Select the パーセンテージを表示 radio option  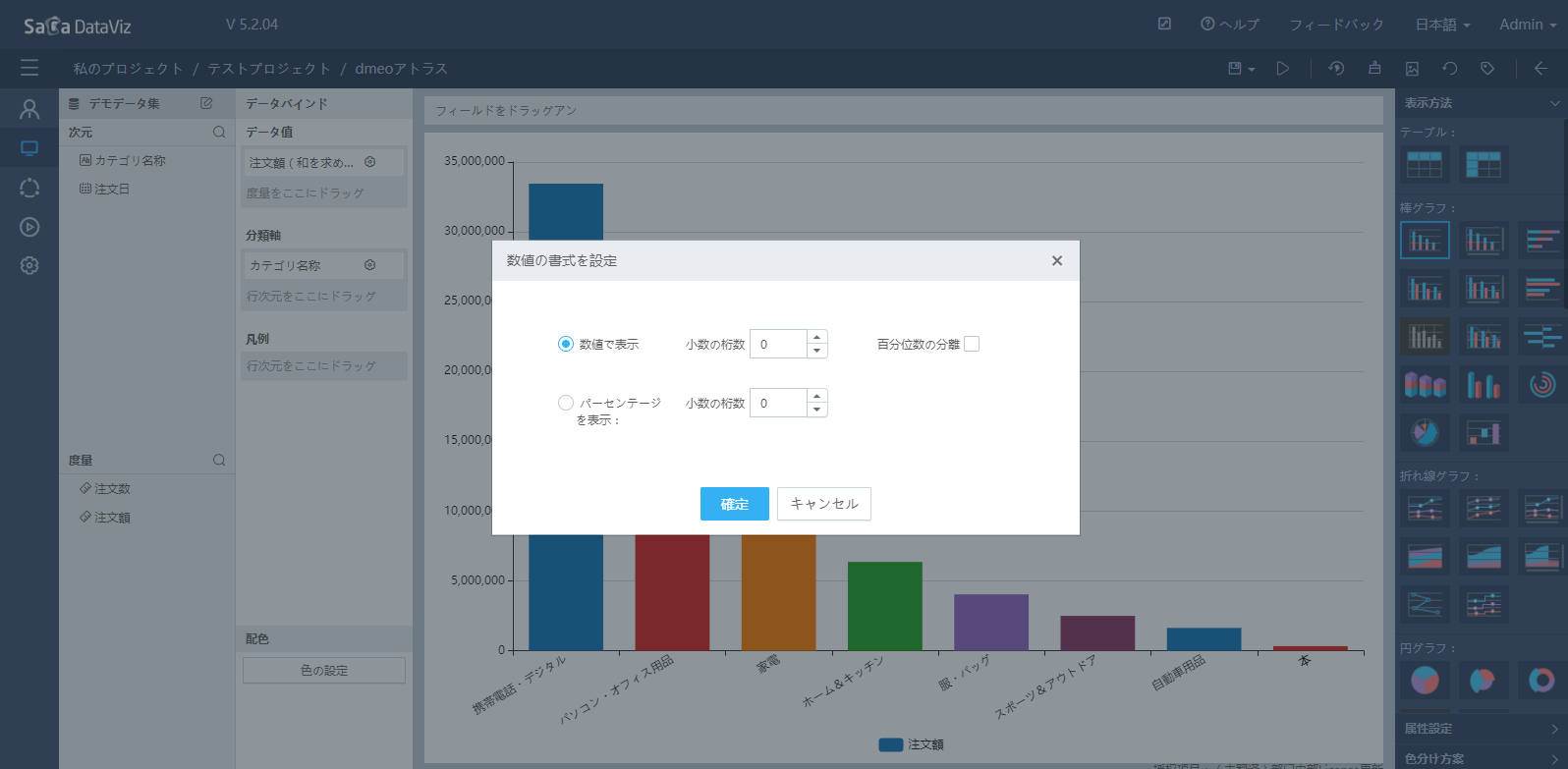point(566,403)
